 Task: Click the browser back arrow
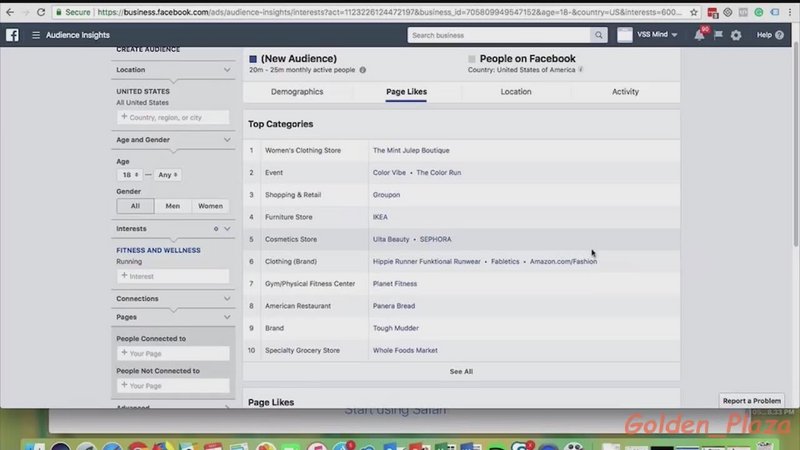click(x=10, y=12)
